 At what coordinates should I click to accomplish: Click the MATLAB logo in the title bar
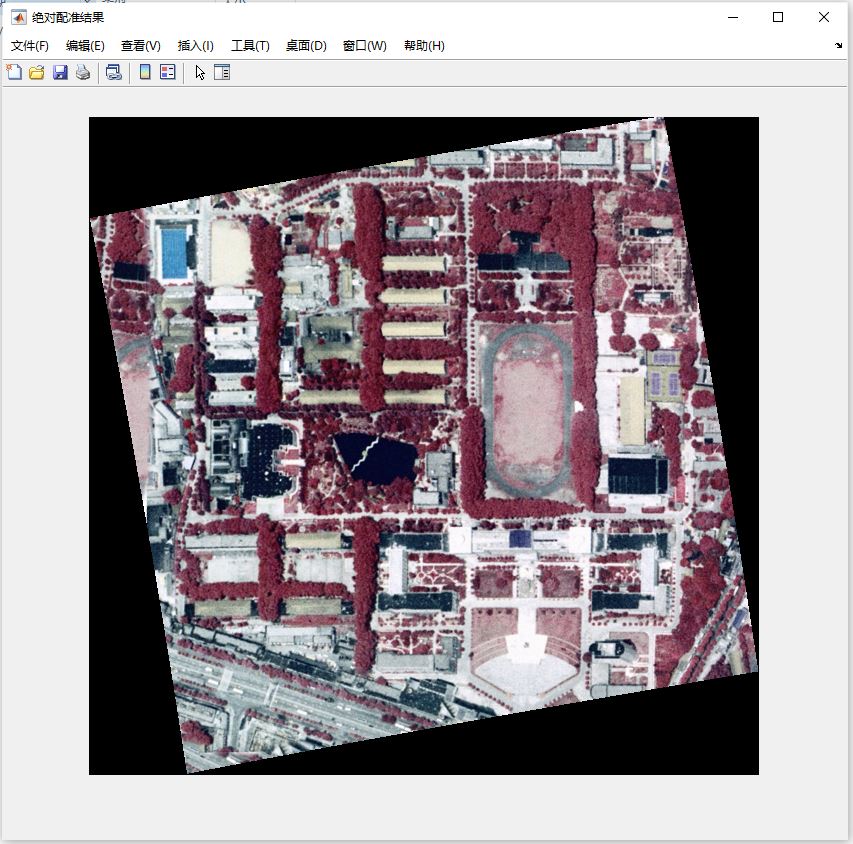pyautogui.click(x=18, y=17)
